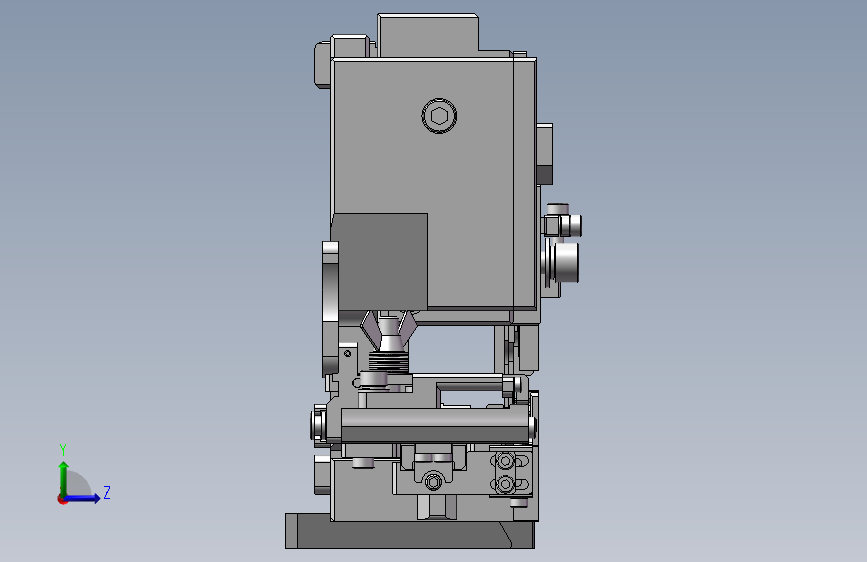Select the dark square panel on housing
This screenshot has height=562, width=867.
tap(382, 262)
